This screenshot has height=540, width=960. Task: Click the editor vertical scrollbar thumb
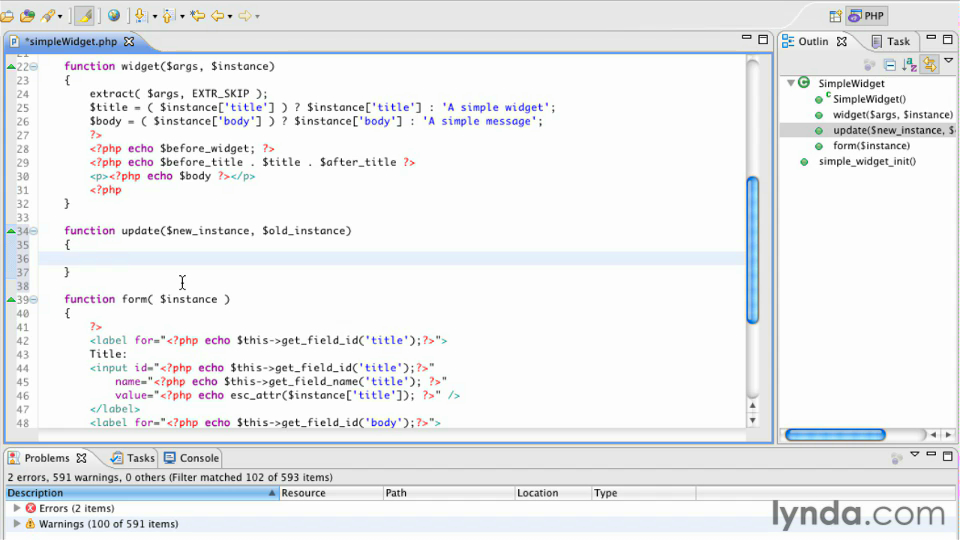tap(753, 250)
